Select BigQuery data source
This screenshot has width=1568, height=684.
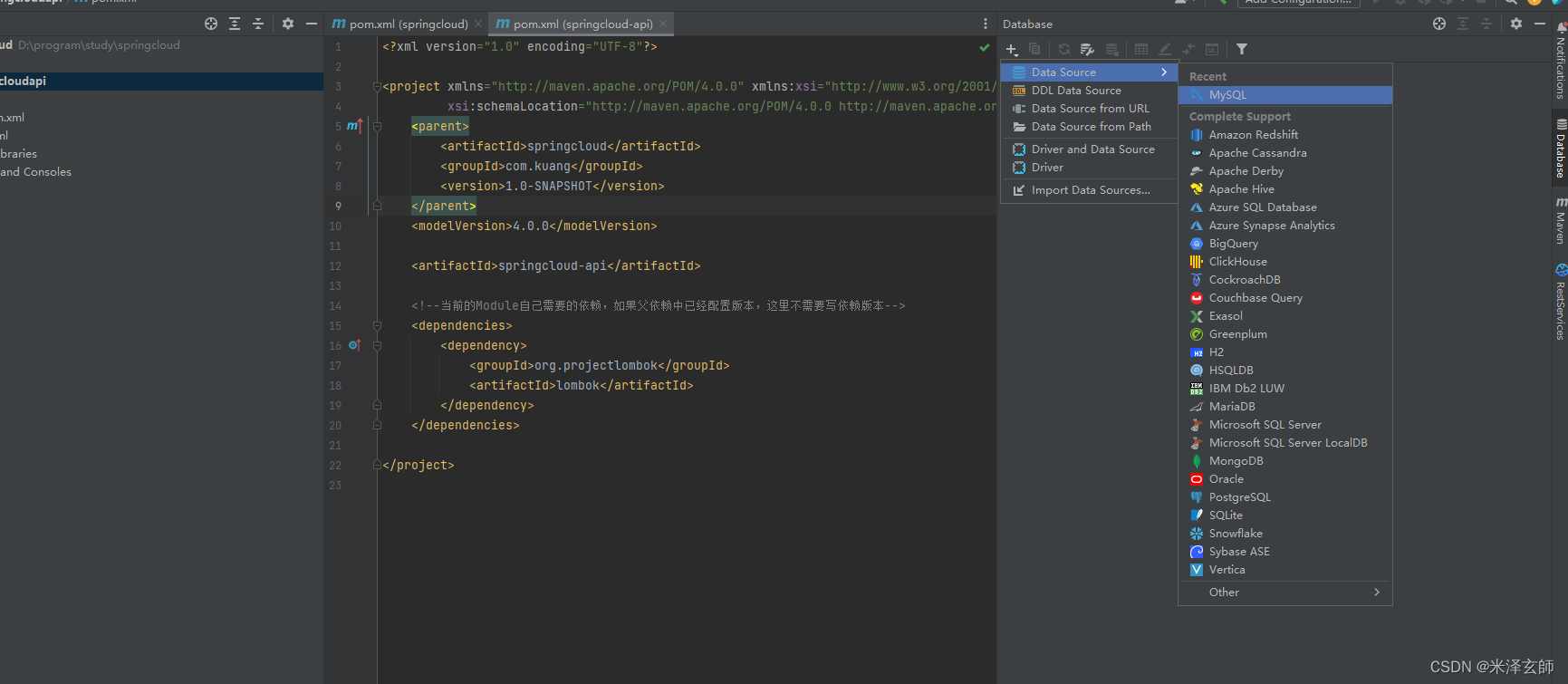coord(1285,244)
